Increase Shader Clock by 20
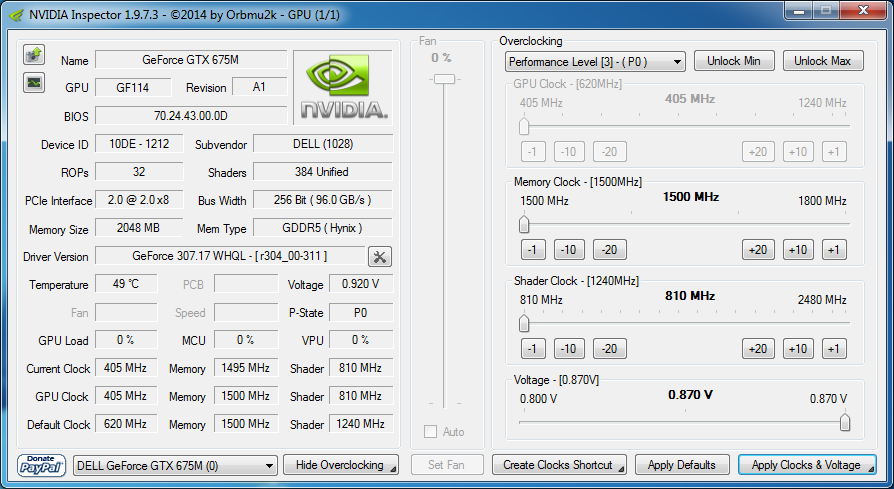The height and width of the screenshot is (489, 894). [x=758, y=349]
